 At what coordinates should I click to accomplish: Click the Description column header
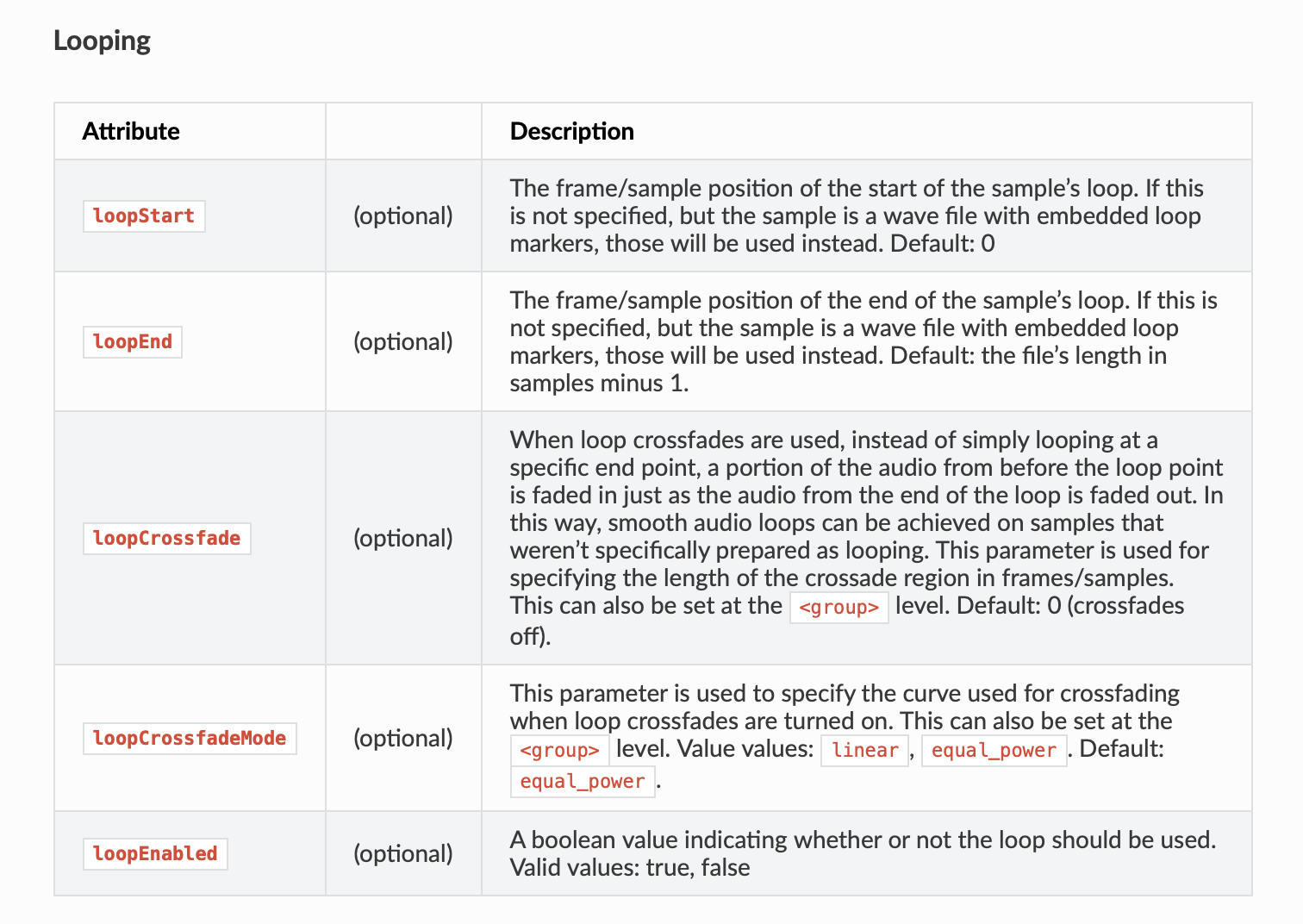[x=571, y=131]
